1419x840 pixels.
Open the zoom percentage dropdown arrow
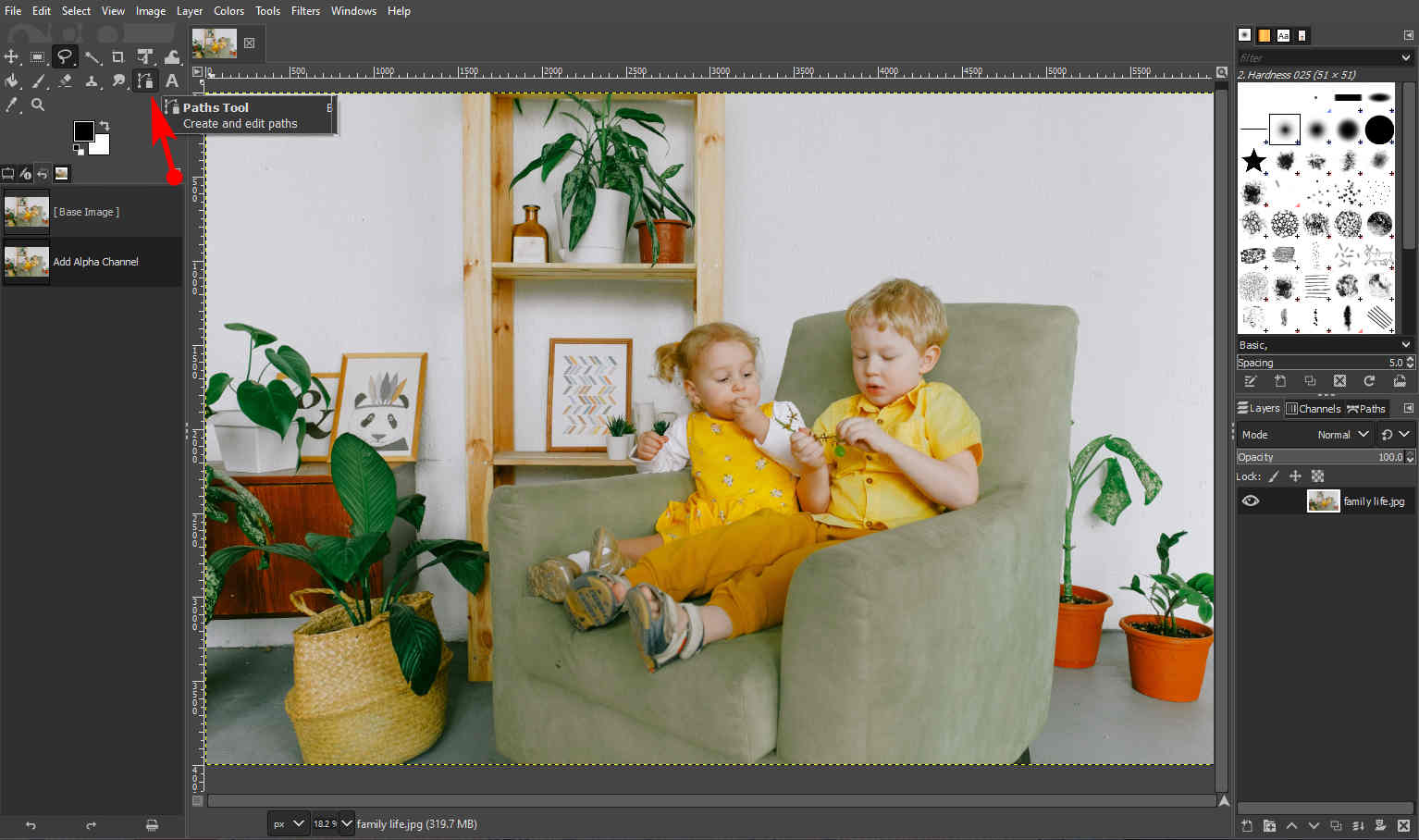pyautogui.click(x=347, y=823)
